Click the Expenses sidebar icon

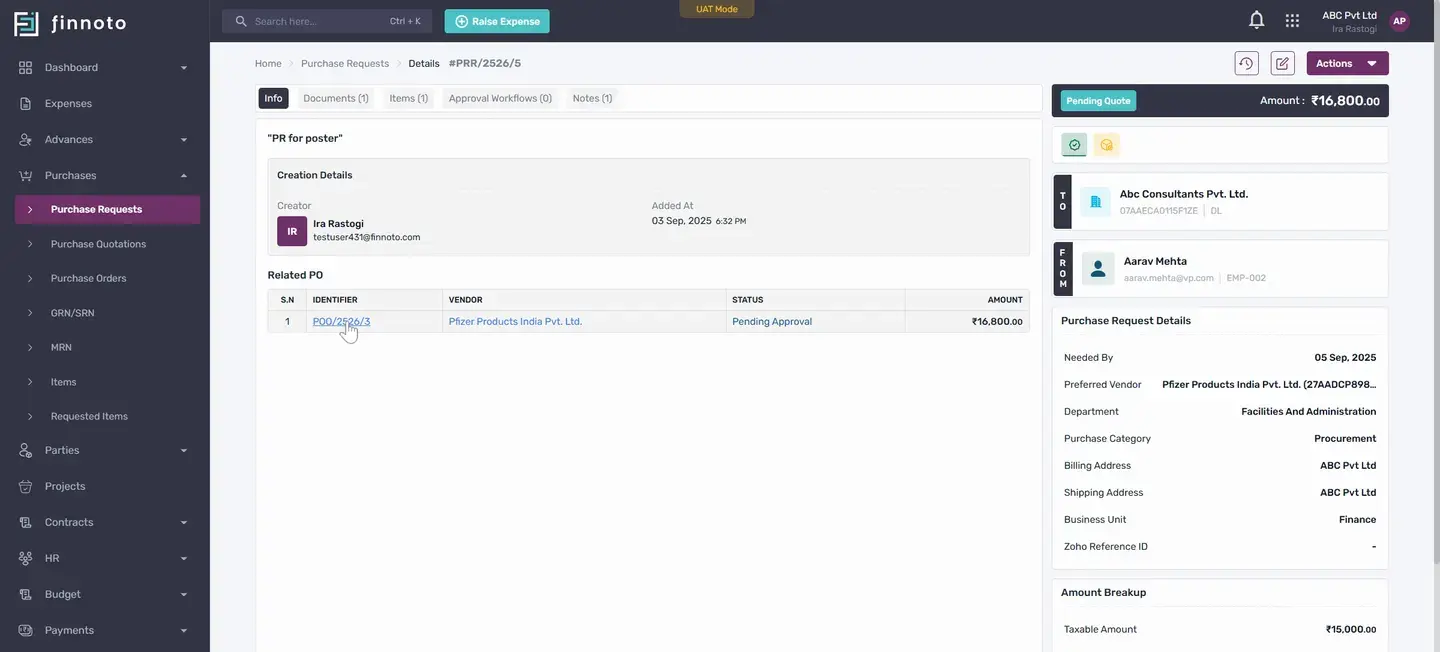(26, 103)
